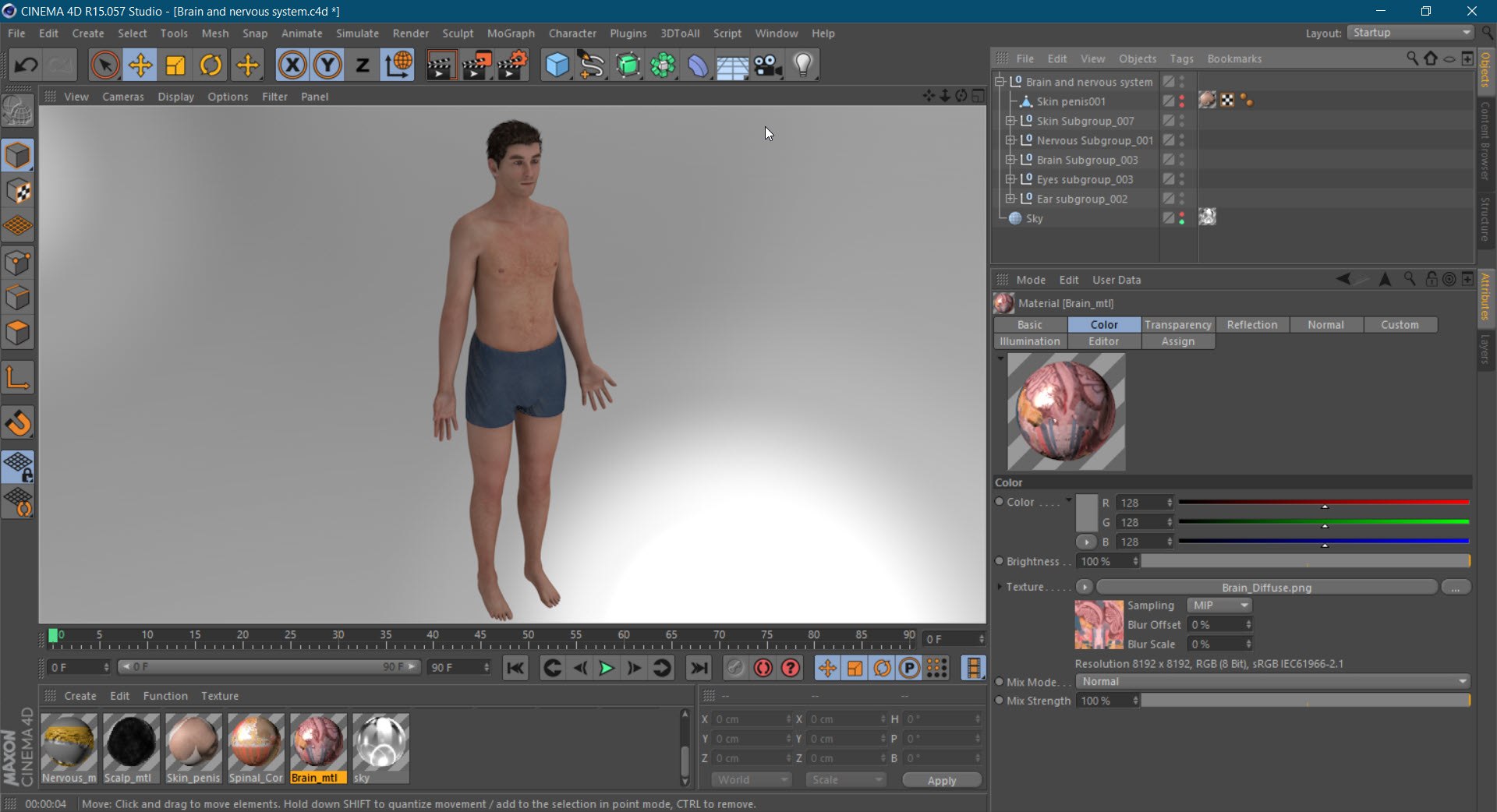Image resolution: width=1497 pixels, height=812 pixels.
Task: Toggle Autokeying red button
Action: [763, 668]
